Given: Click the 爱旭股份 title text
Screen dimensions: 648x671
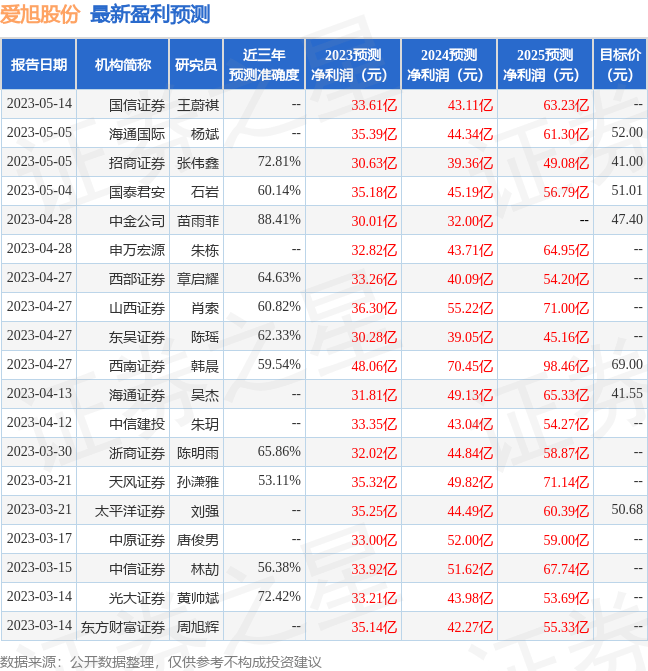Looking at the screenshot, I should (40, 14).
